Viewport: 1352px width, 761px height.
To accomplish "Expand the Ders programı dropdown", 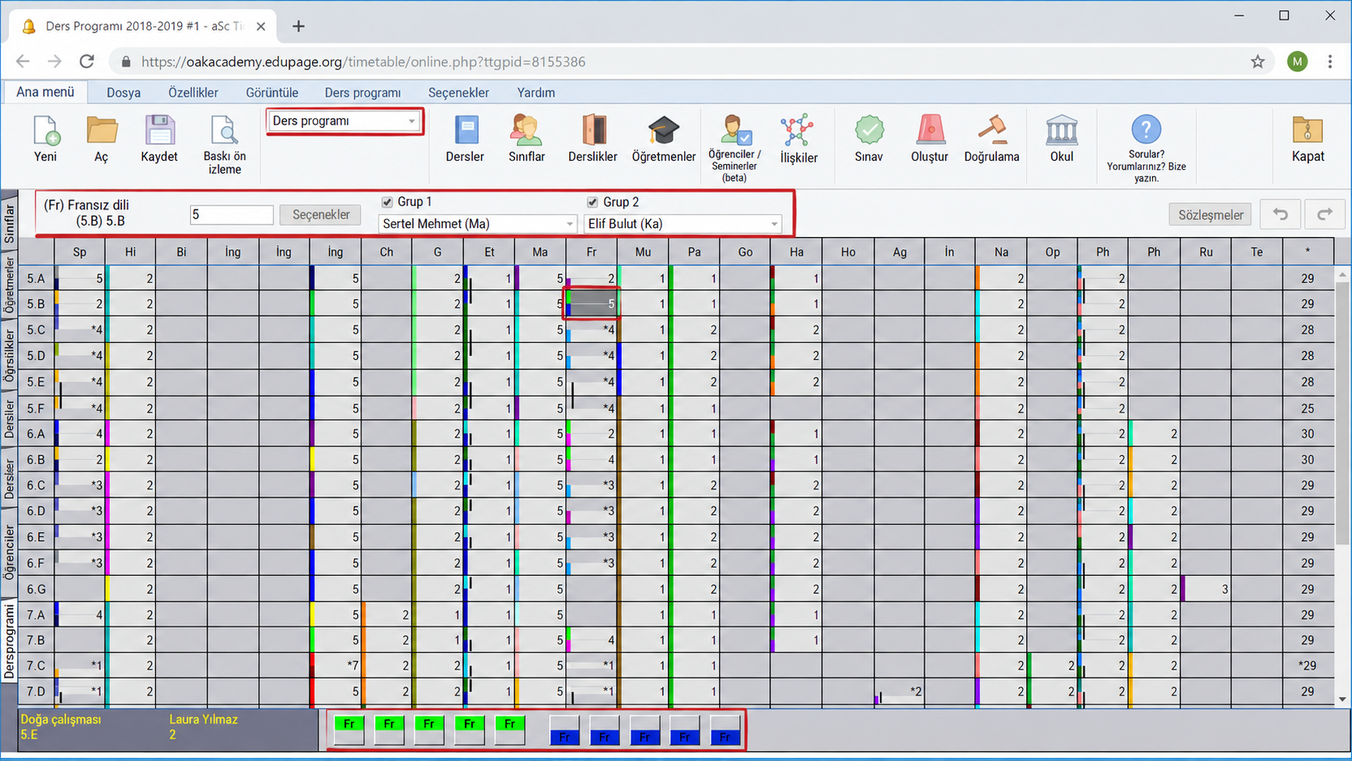I will point(344,121).
